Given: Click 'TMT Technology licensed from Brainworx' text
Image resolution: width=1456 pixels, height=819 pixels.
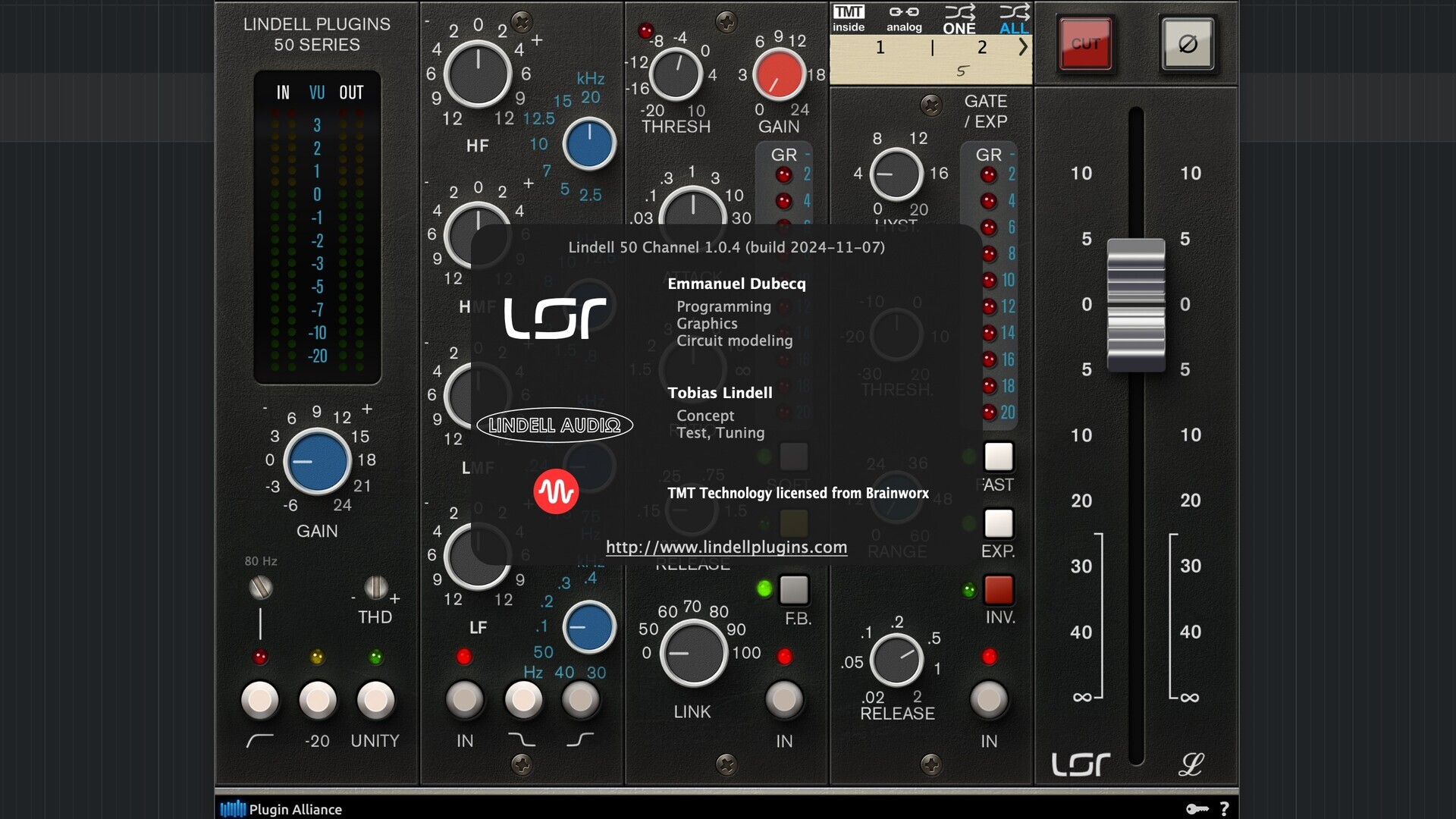Looking at the screenshot, I should pyautogui.click(x=798, y=493).
